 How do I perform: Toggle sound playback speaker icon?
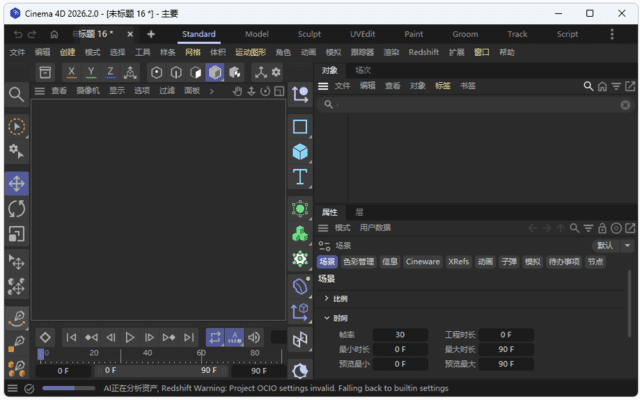click(x=254, y=338)
